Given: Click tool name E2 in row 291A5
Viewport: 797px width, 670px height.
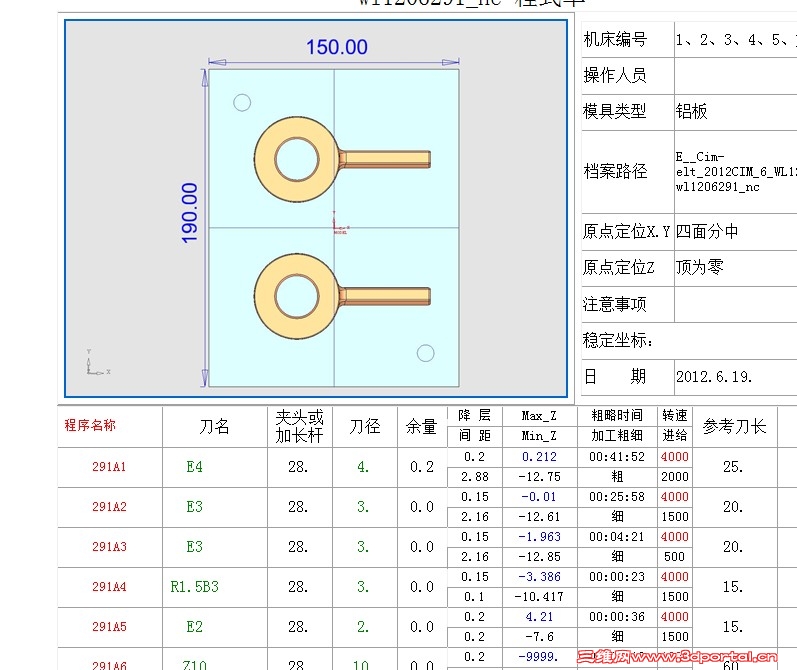Looking at the screenshot, I should pos(195,627).
